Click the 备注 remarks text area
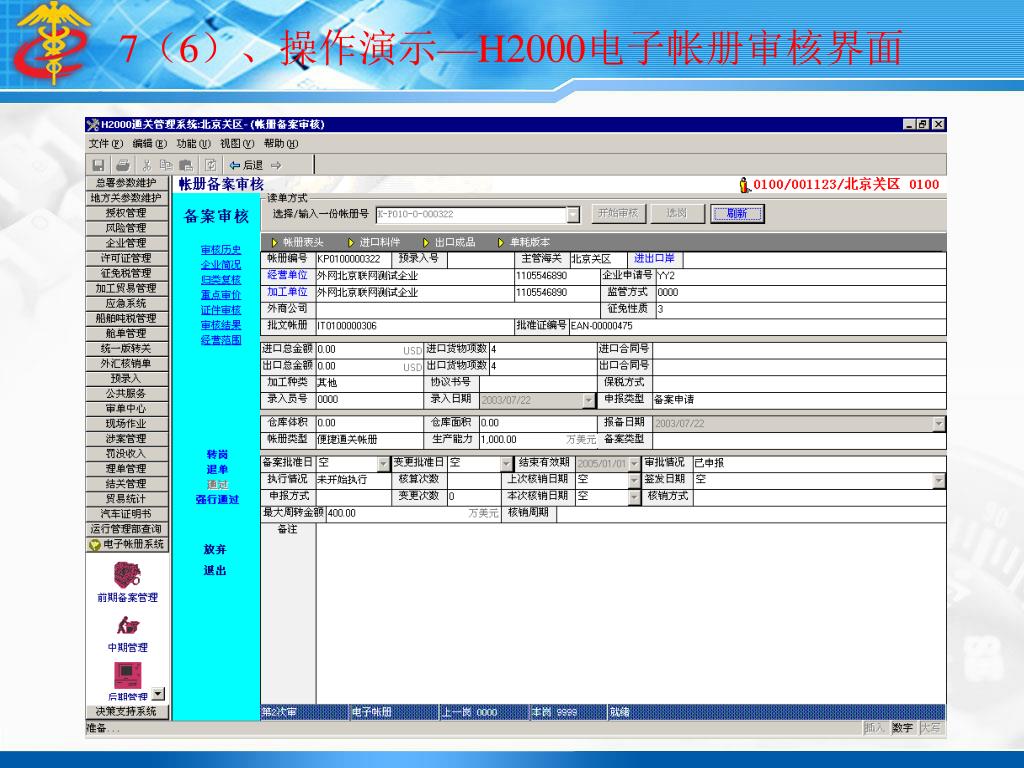 pyautogui.click(x=631, y=613)
